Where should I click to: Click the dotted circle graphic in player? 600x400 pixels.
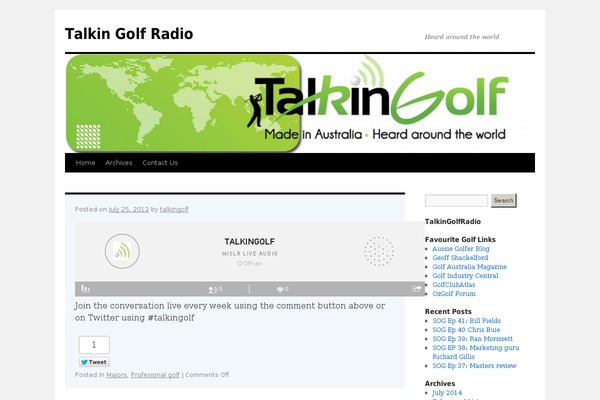pos(379,251)
